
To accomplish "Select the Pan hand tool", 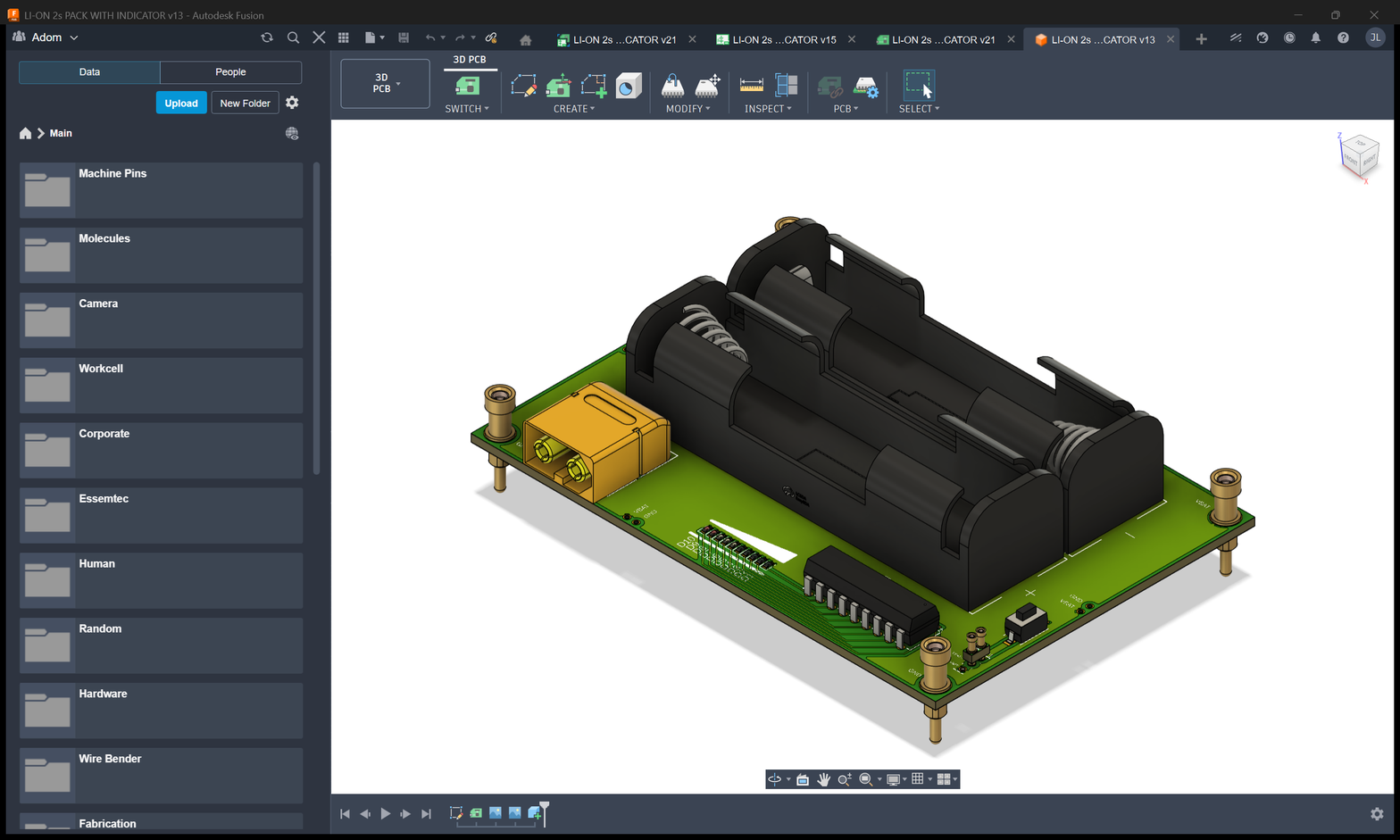I will pos(823,779).
